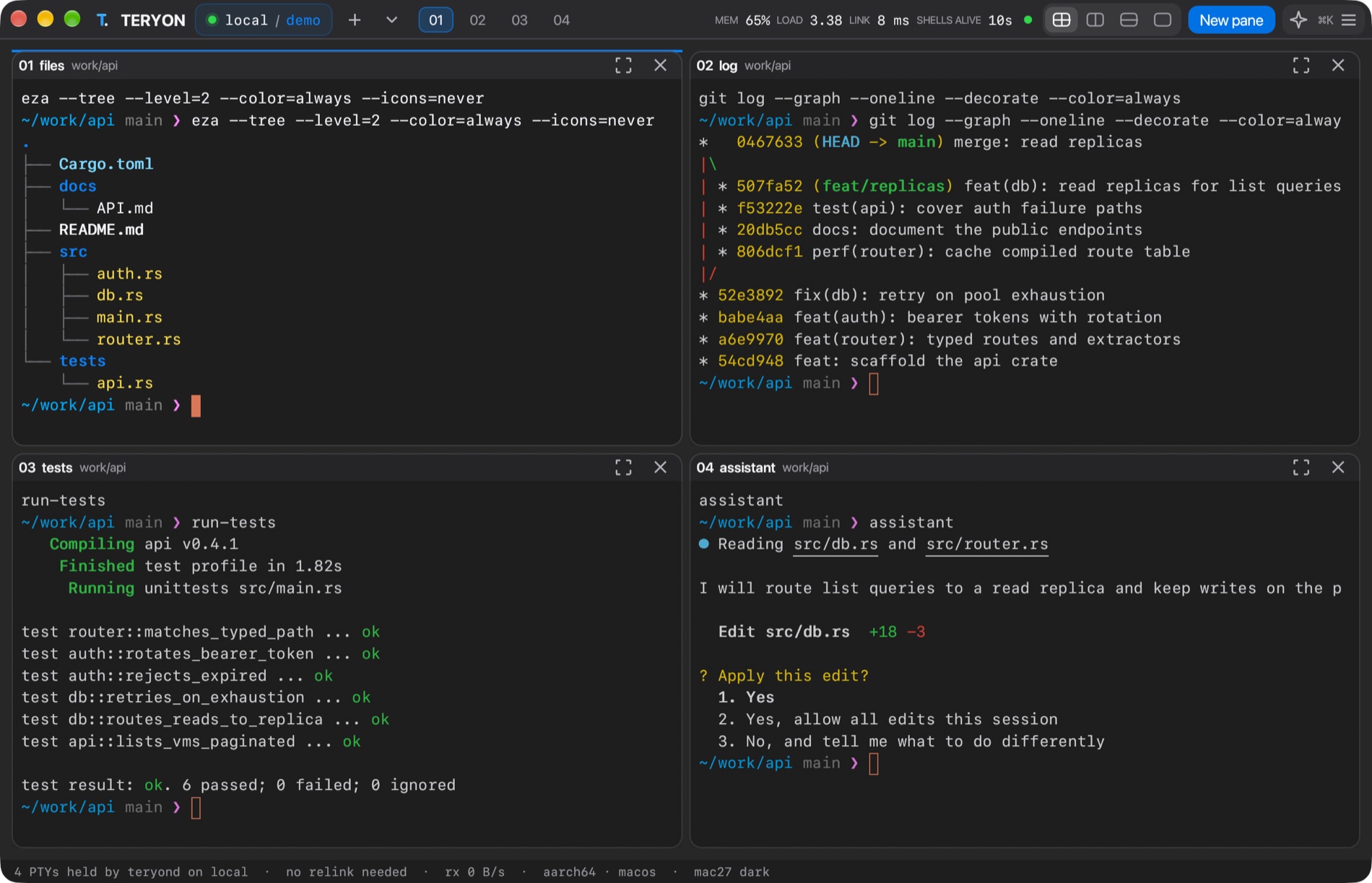This screenshot has width=1372, height=883.
Task: Maximize the 03 tests pane
Action: click(x=623, y=468)
